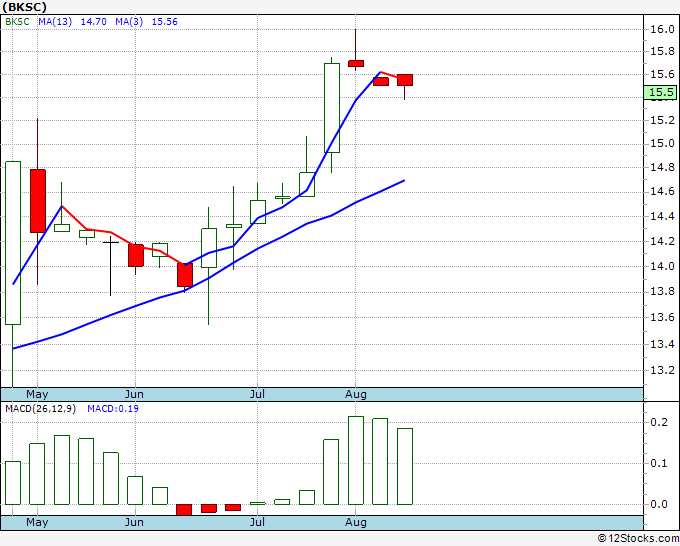Click Aug on the price chart time axis
The width and height of the screenshot is (680, 546).
tap(356, 395)
